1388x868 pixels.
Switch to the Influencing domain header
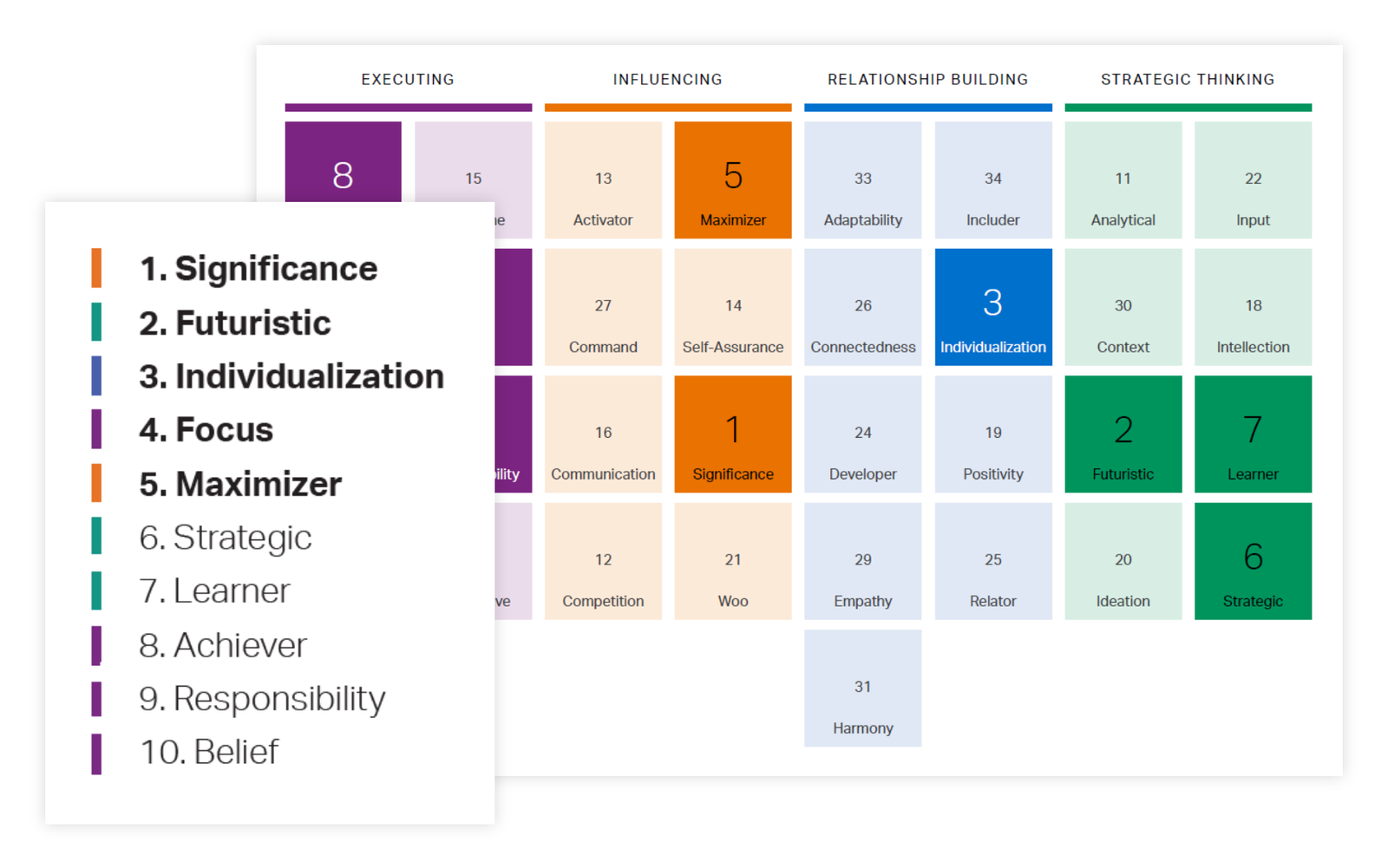pos(667,80)
